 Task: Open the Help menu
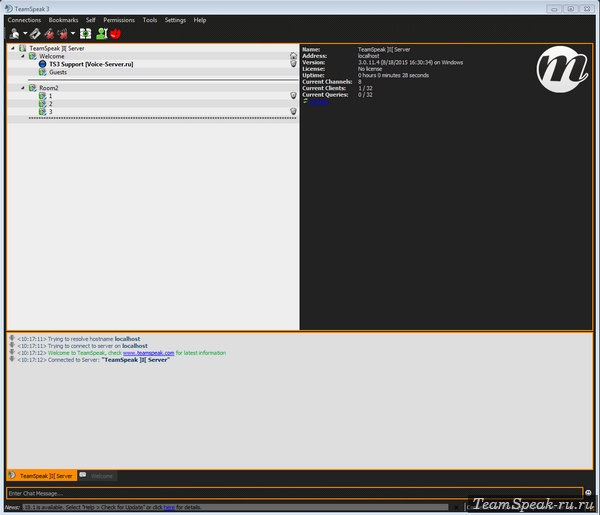(x=200, y=20)
